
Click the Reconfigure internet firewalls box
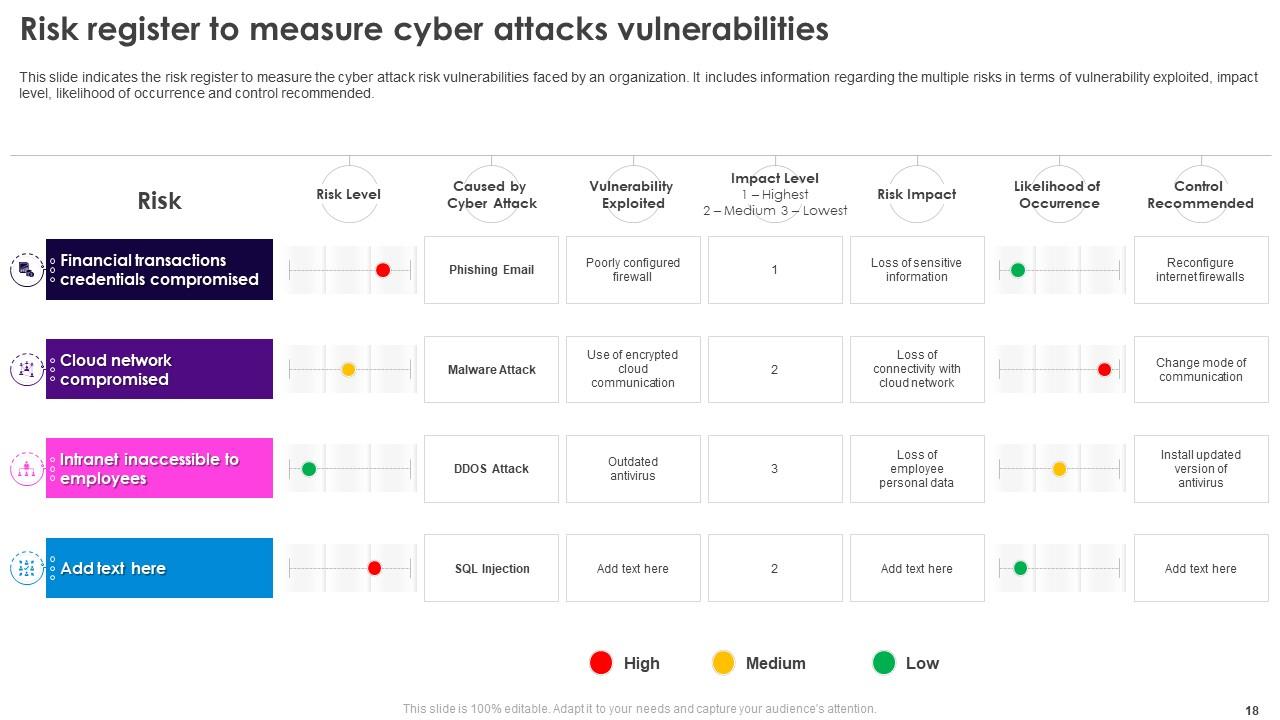tap(1200, 270)
